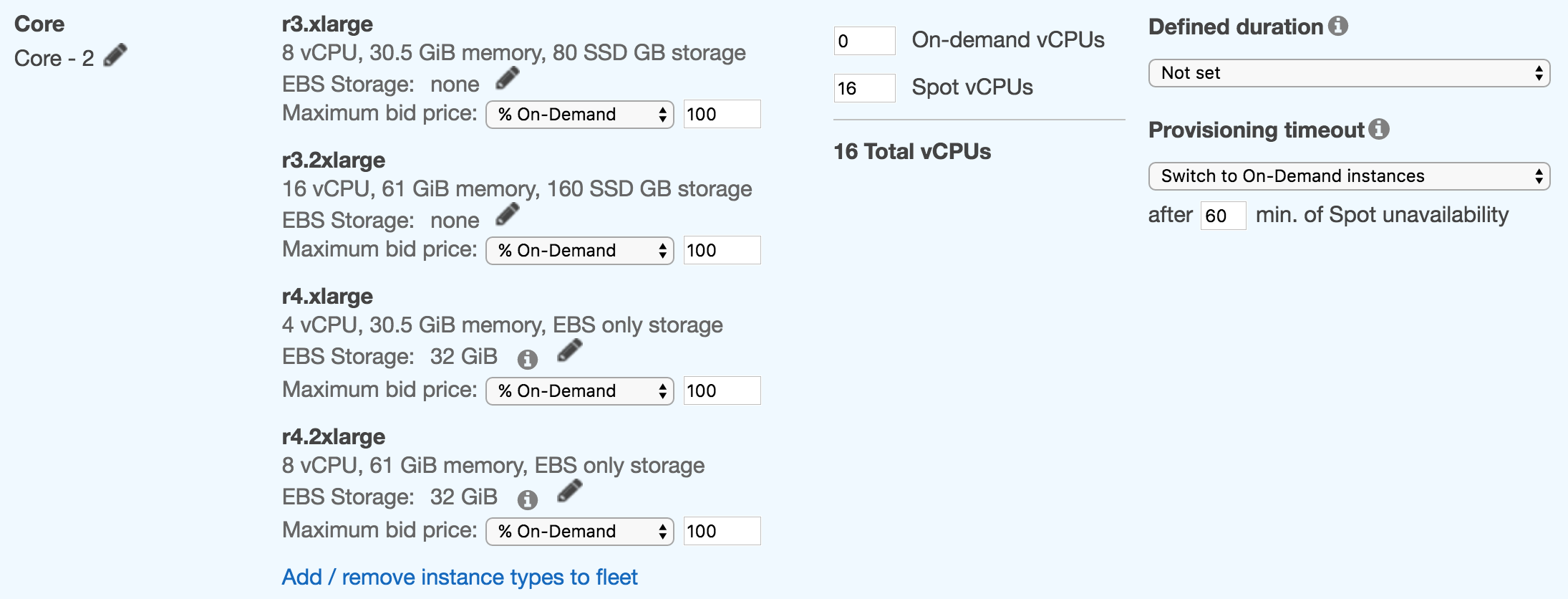Edit EBS storage pencil for r4.xlarge
The image size is (1568, 599).
point(570,351)
